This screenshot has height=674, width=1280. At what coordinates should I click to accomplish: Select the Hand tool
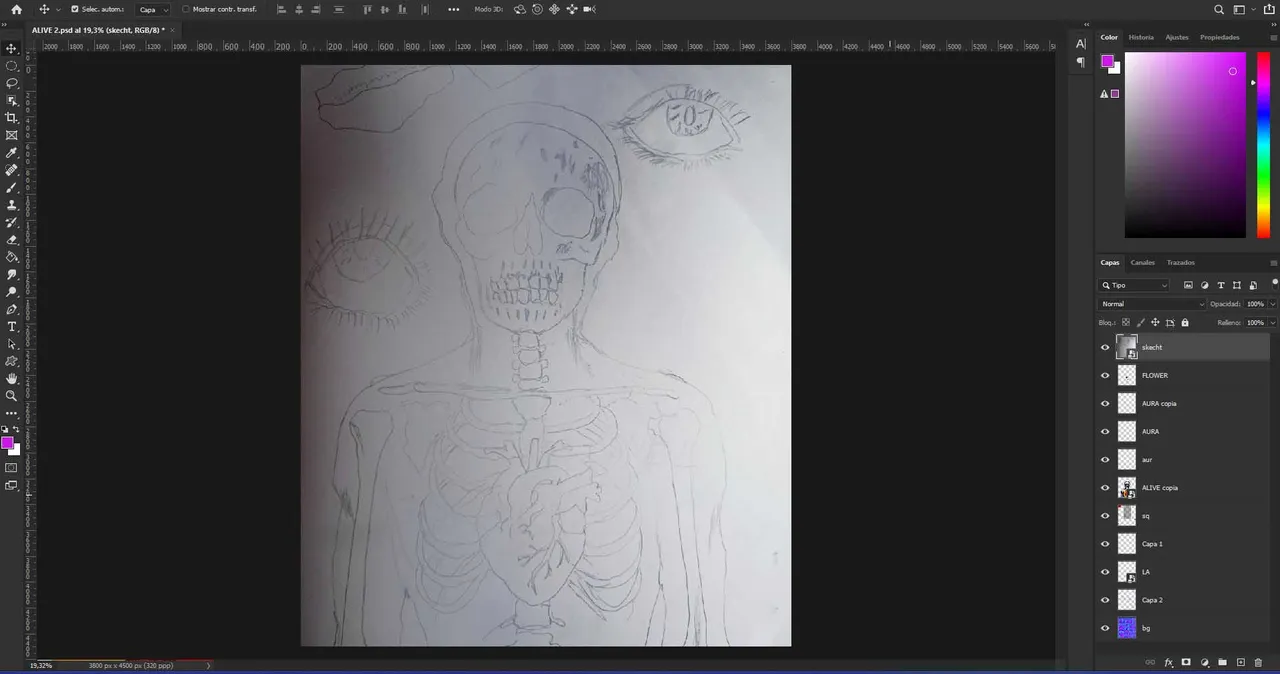(12, 379)
